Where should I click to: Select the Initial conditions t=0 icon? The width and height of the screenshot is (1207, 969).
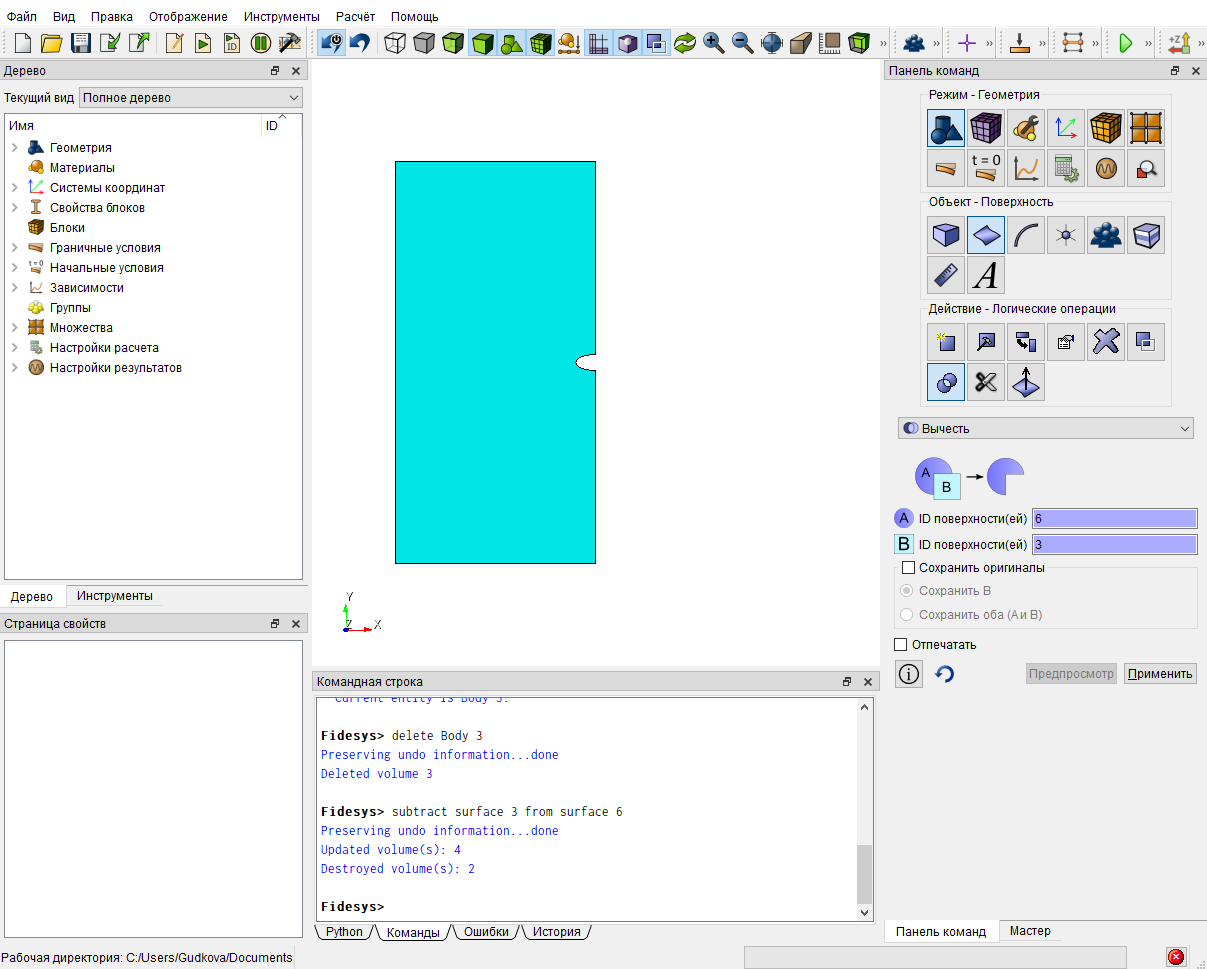tap(986, 168)
